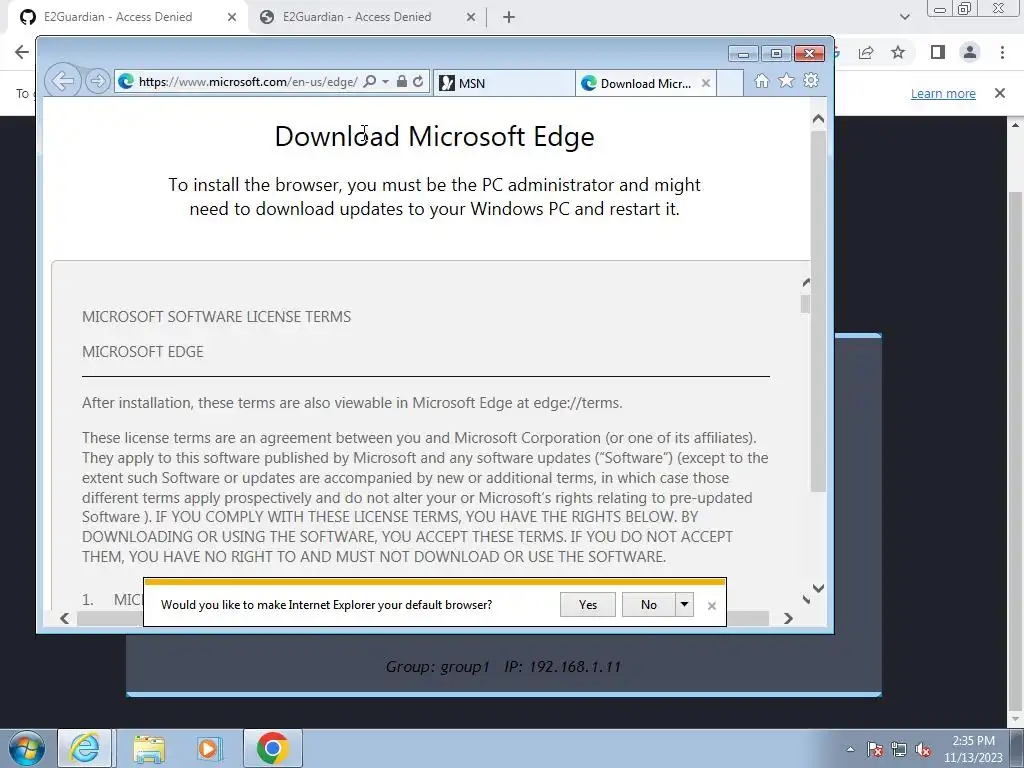Switch to the MSN tab
Image resolution: width=1024 pixels, height=768 pixels.
click(x=504, y=83)
